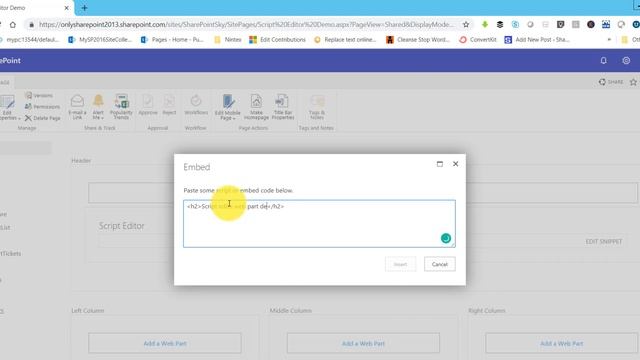The width and height of the screenshot is (640, 360).
Task: Click Add a Web Part in Left Column
Action: pyautogui.click(x=165, y=343)
